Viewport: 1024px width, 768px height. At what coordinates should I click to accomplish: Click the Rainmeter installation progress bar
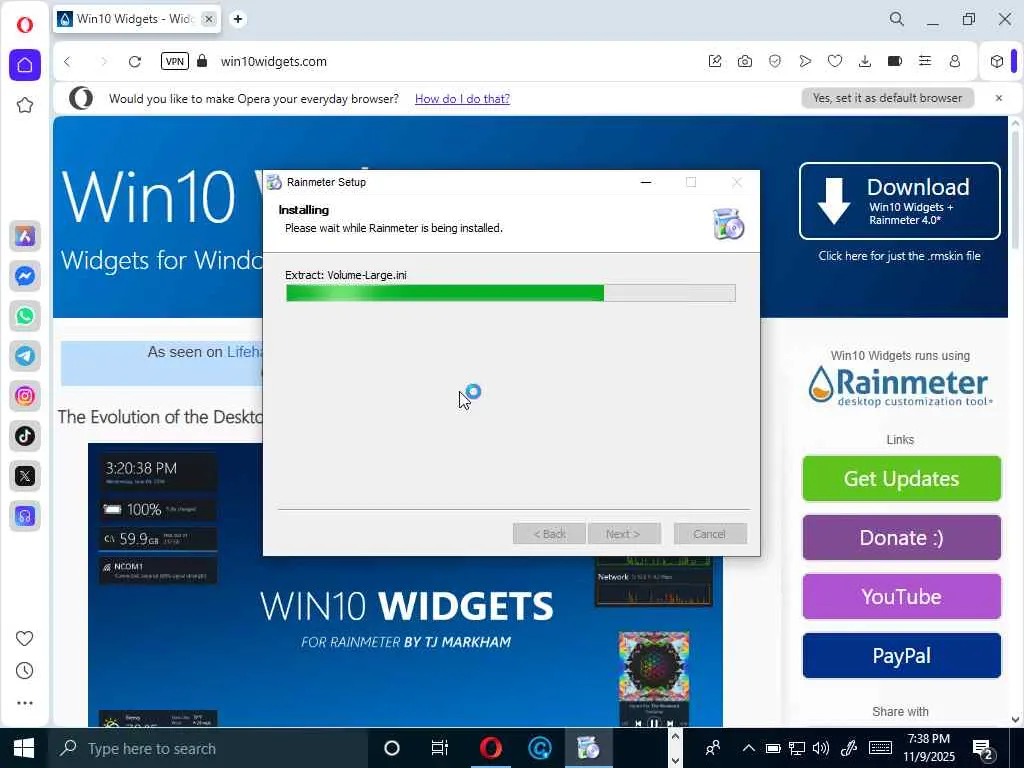click(x=511, y=293)
